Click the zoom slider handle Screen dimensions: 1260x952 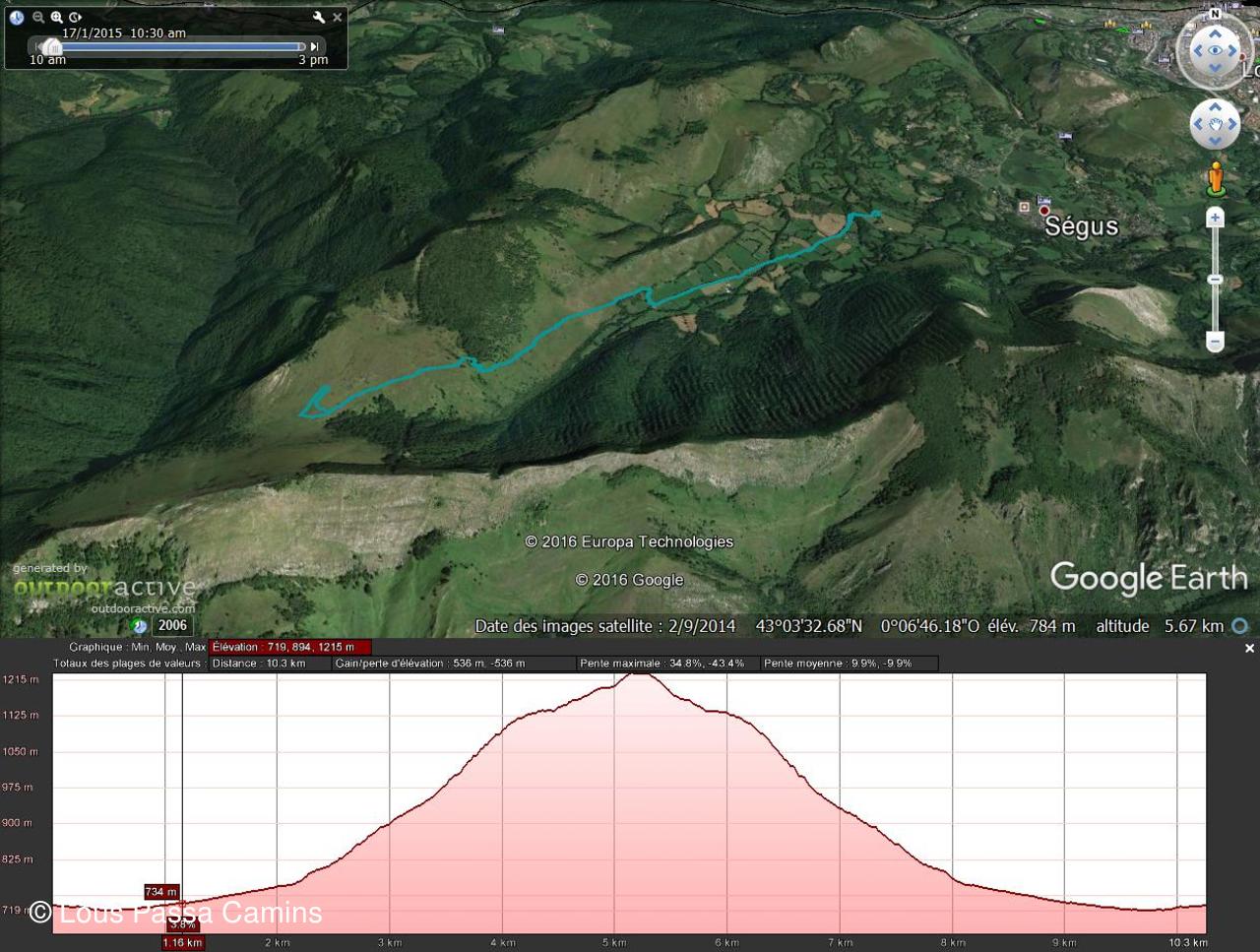pos(1215,280)
